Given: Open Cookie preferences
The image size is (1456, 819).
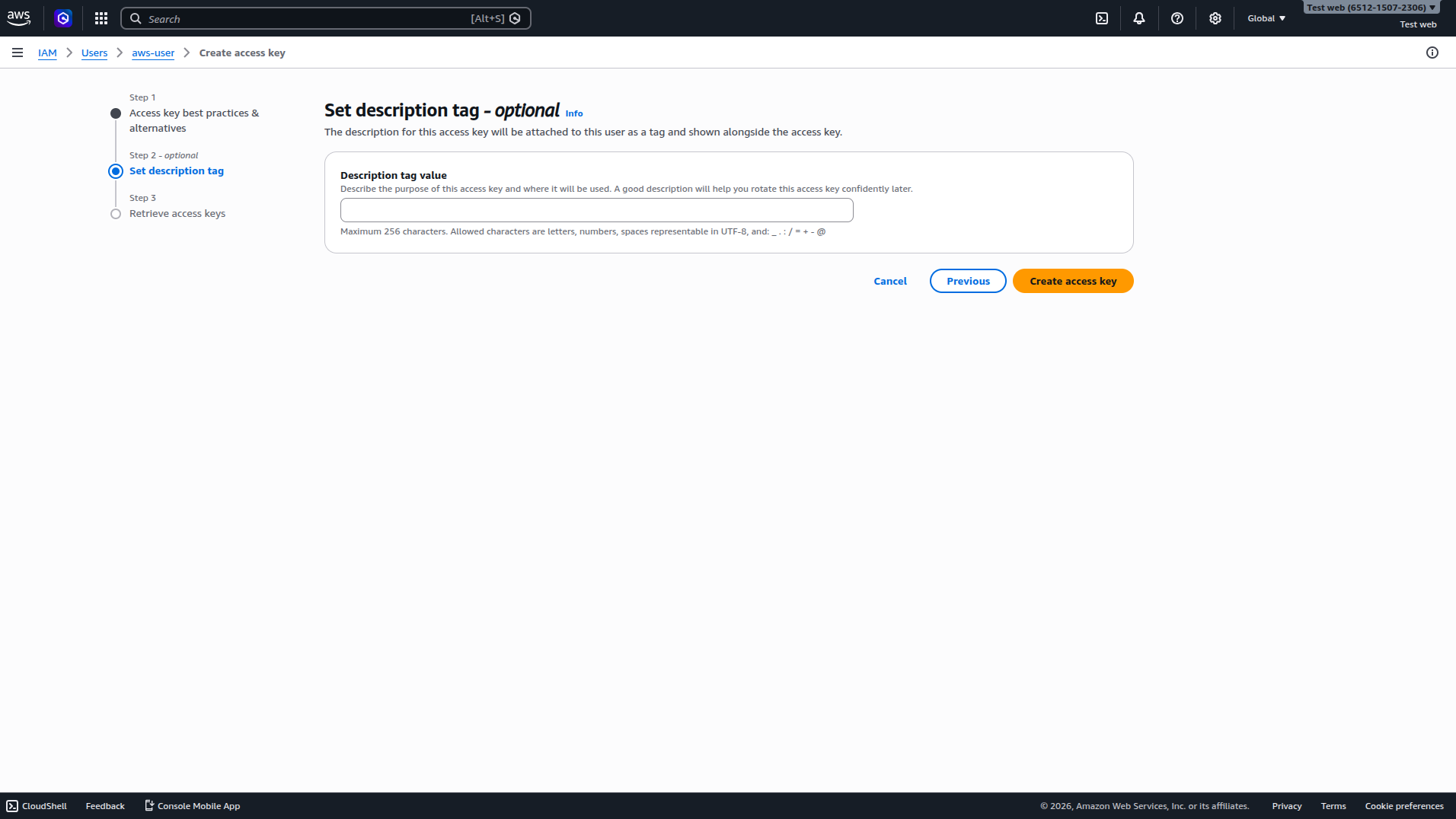Looking at the screenshot, I should [x=1404, y=806].
